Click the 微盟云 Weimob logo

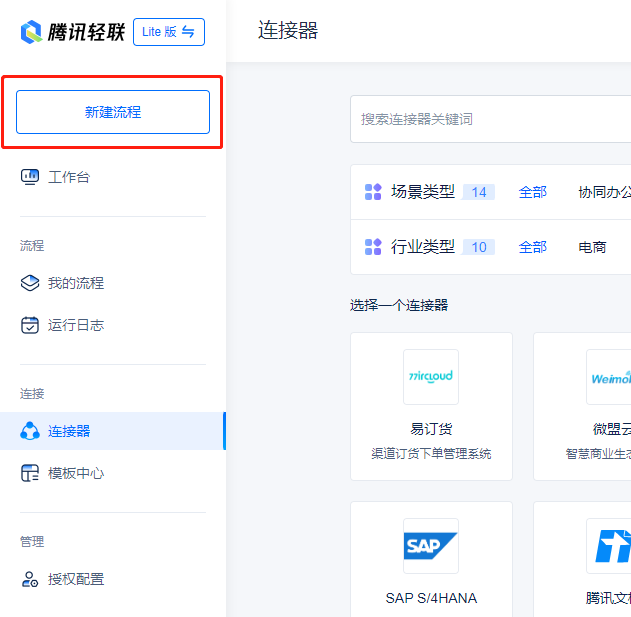coord(608,377)
